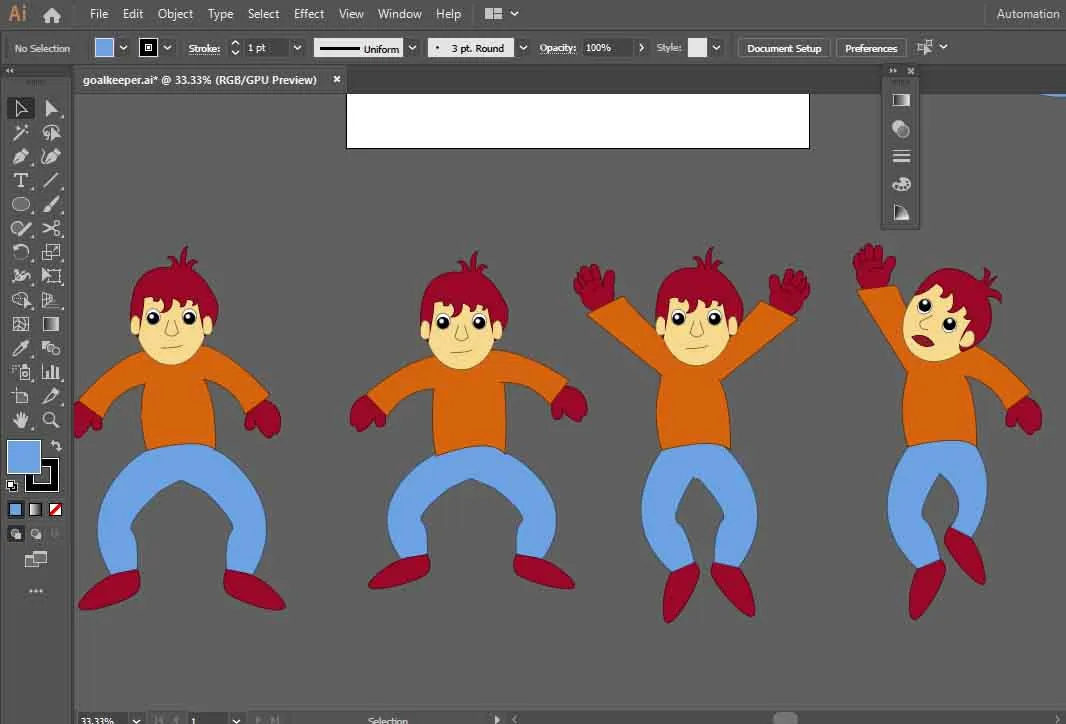The image size is (1066, 724).
Task: Open the stroke weight dropdown
Action: pos(297,48)
